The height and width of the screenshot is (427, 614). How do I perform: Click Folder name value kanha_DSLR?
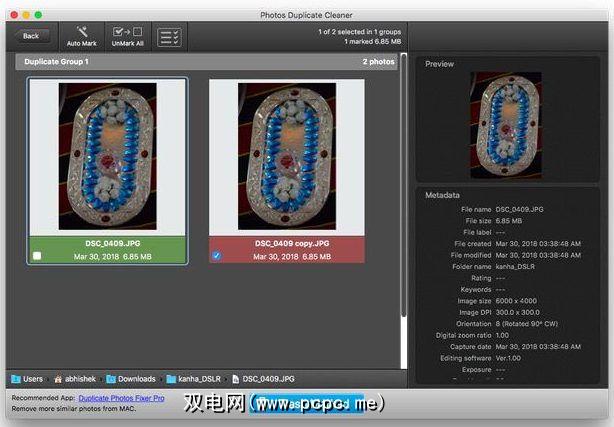tap(515, 267)
